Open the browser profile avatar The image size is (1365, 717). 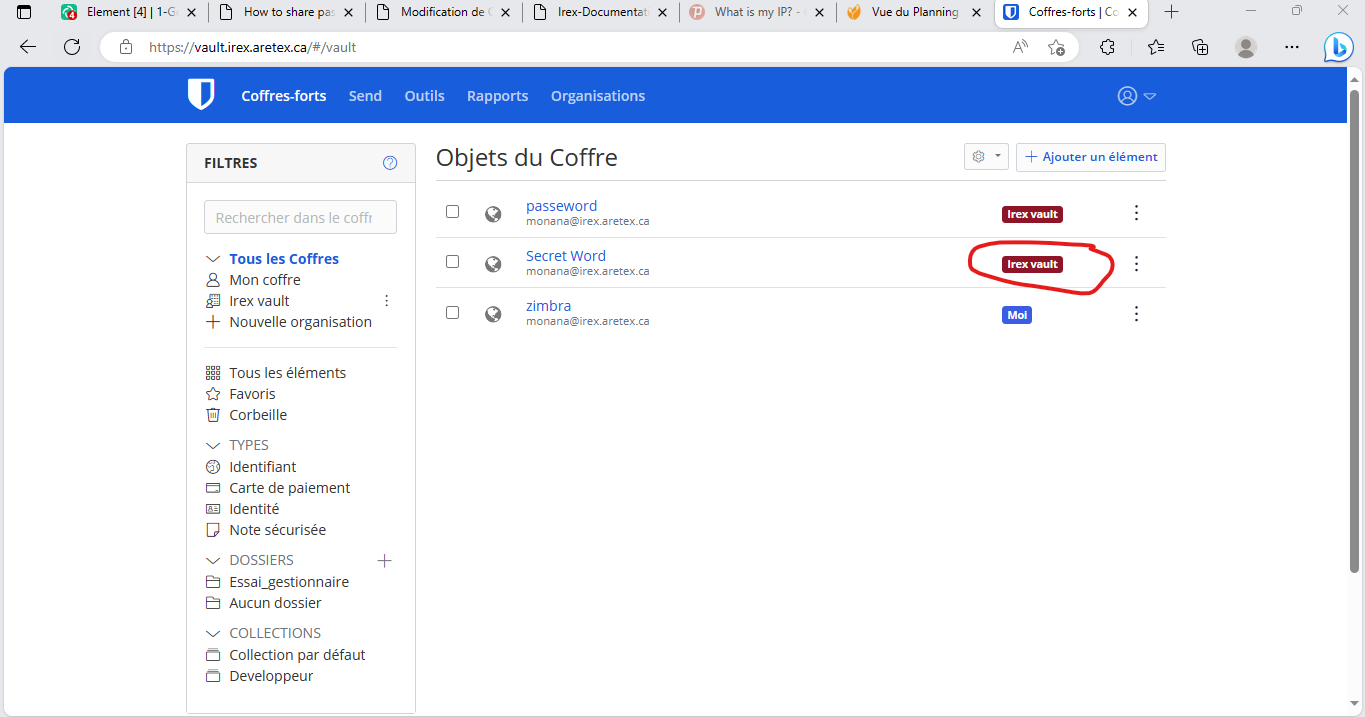tap(1246, 47)
